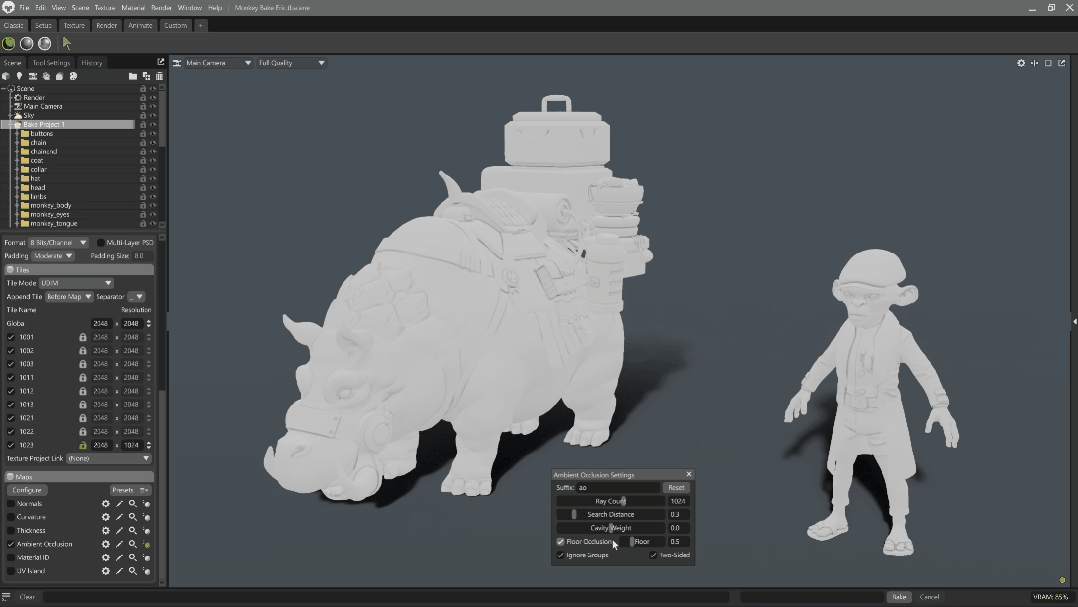Image resolution: width=1078 pixels, height=607 pixels.
Task: Open the Format 8 Bits/Channel dropdown
Action: pos(58,243)
